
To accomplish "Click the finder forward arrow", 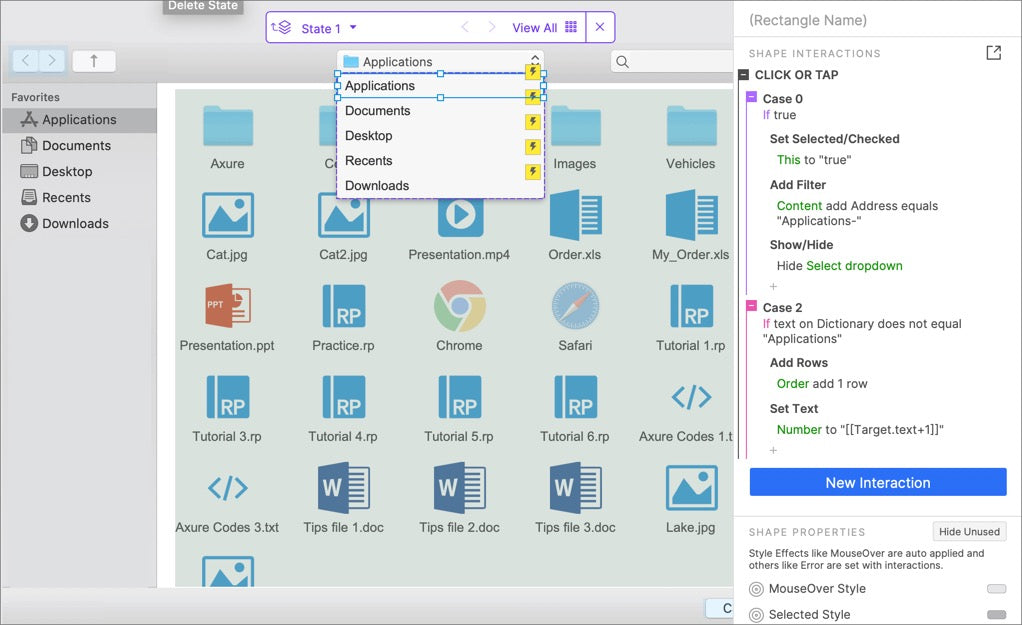I will pos(52,61).
